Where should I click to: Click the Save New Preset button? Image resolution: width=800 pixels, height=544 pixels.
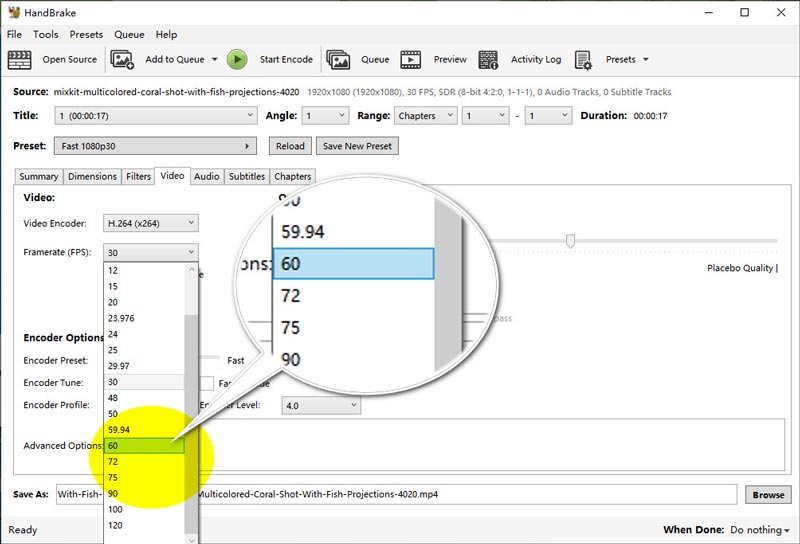(357, 146)
